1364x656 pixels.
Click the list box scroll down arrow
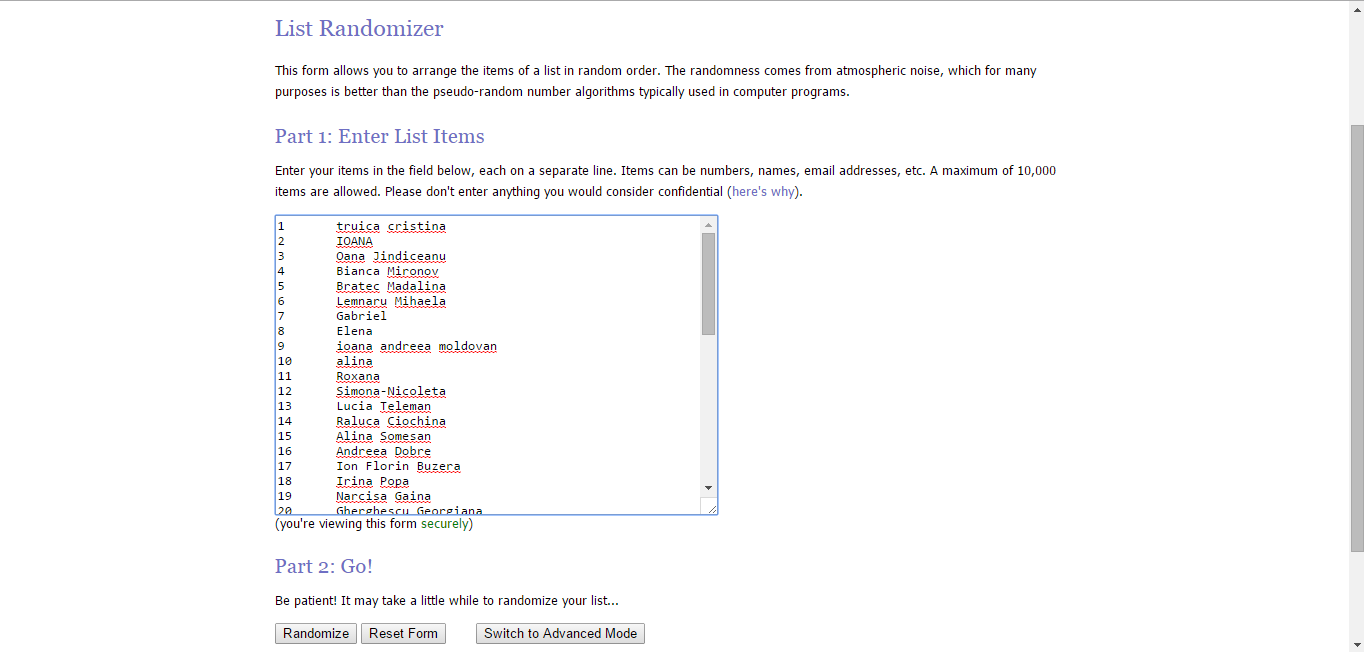point(708,487)
